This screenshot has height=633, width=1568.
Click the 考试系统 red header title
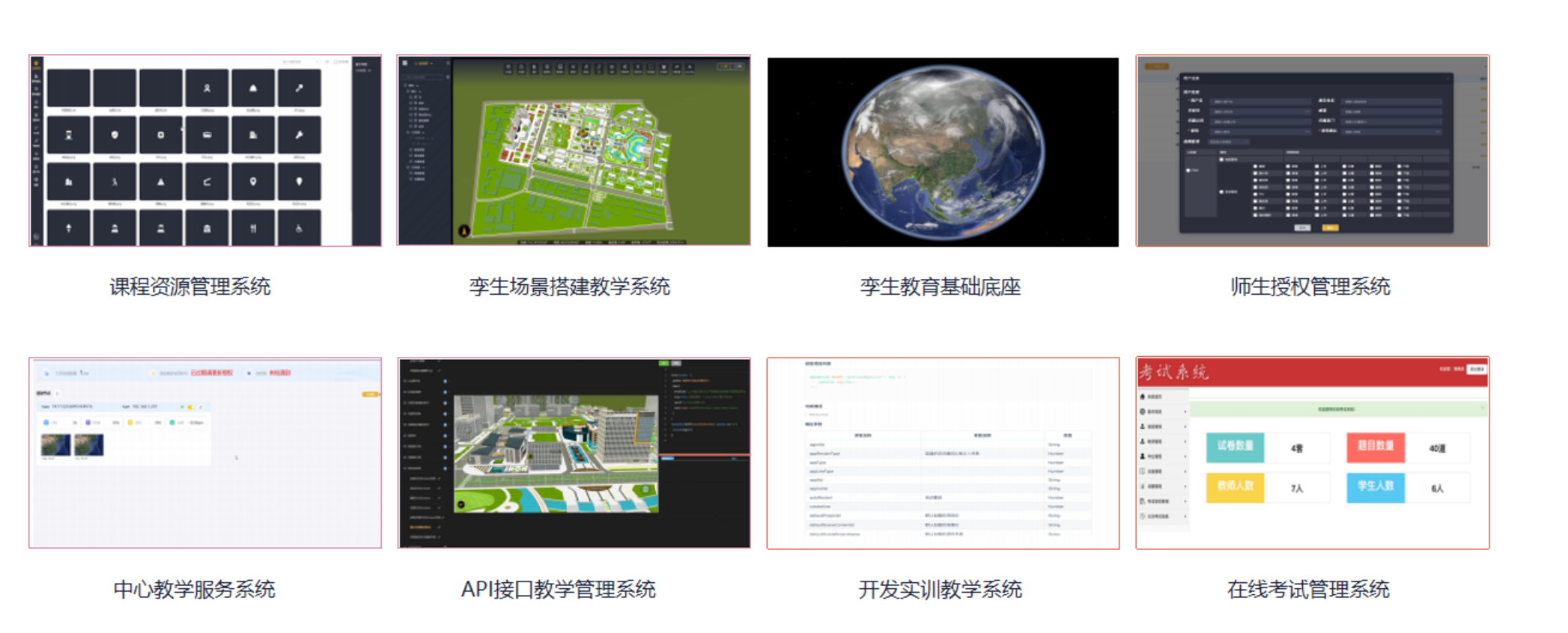click(x=1173, y=372)
